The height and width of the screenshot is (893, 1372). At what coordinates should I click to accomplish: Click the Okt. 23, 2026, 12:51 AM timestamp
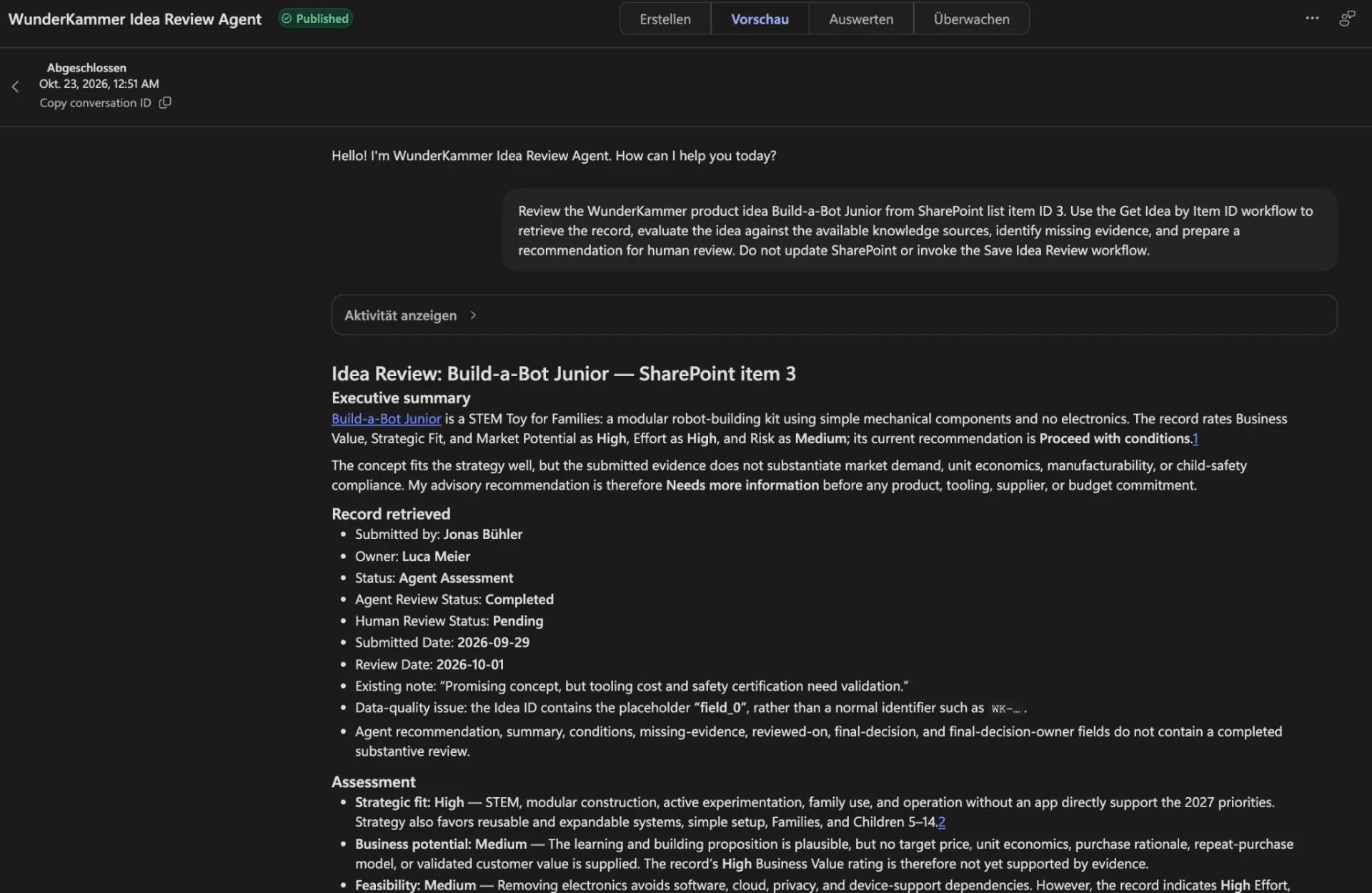(99, 84)
